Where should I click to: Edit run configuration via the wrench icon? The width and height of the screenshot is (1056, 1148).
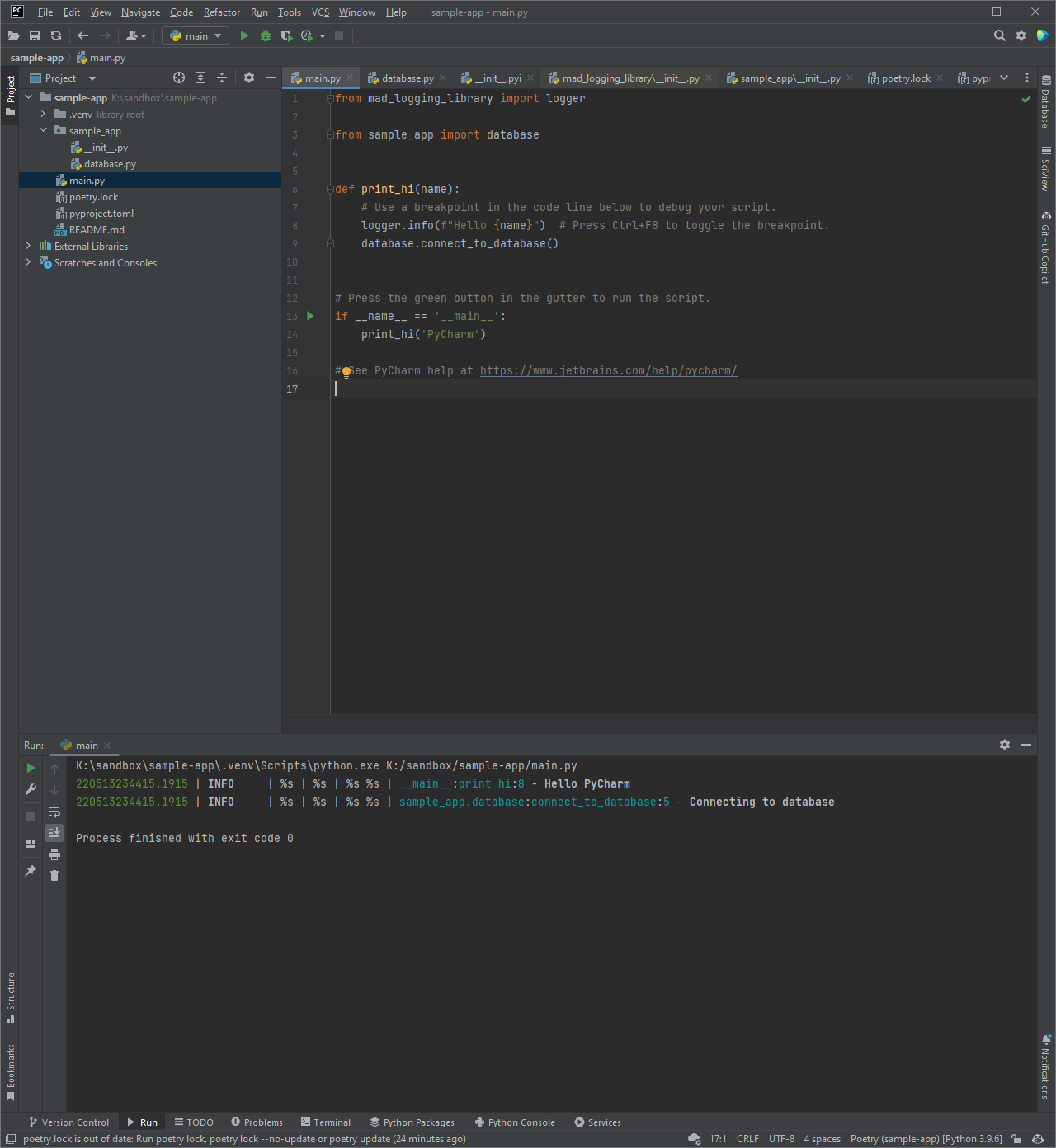30,788
